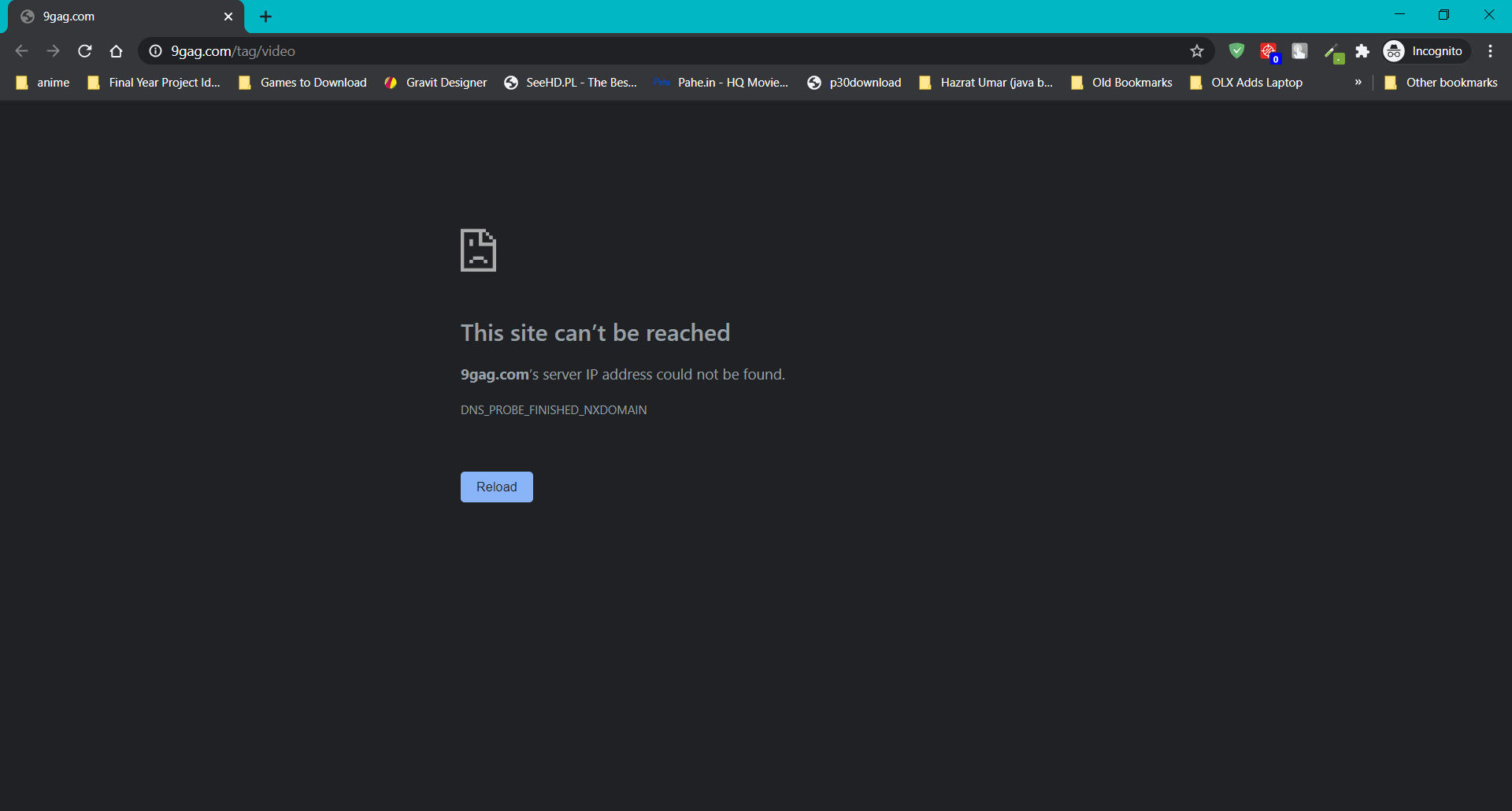This screenshot has height=811, width=1512.
Task: Open the Old Bookmarks folder
Action: [1122, 83]
